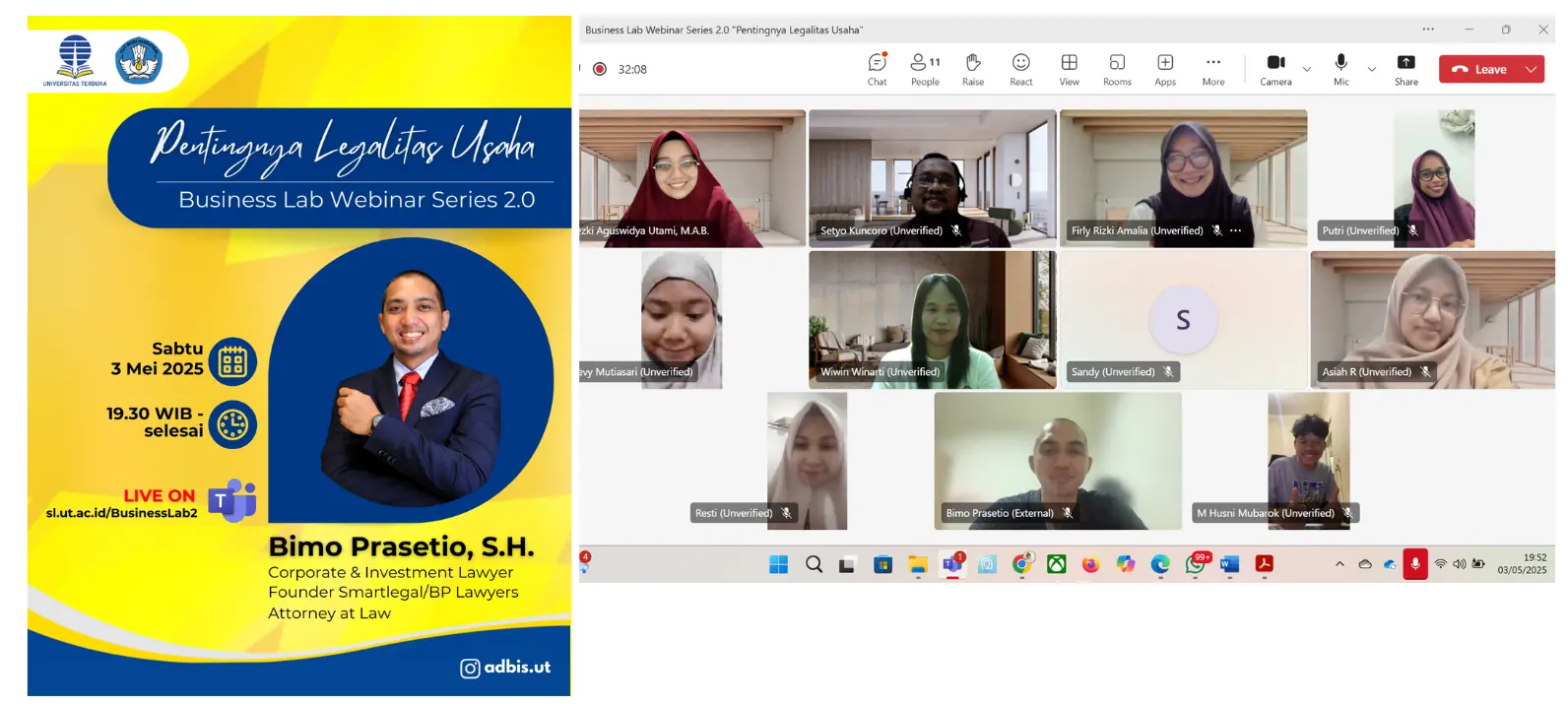Viewport: 1568px width, 704px height.
Task: Open the Chat panel
Action: tap(877, 69)
